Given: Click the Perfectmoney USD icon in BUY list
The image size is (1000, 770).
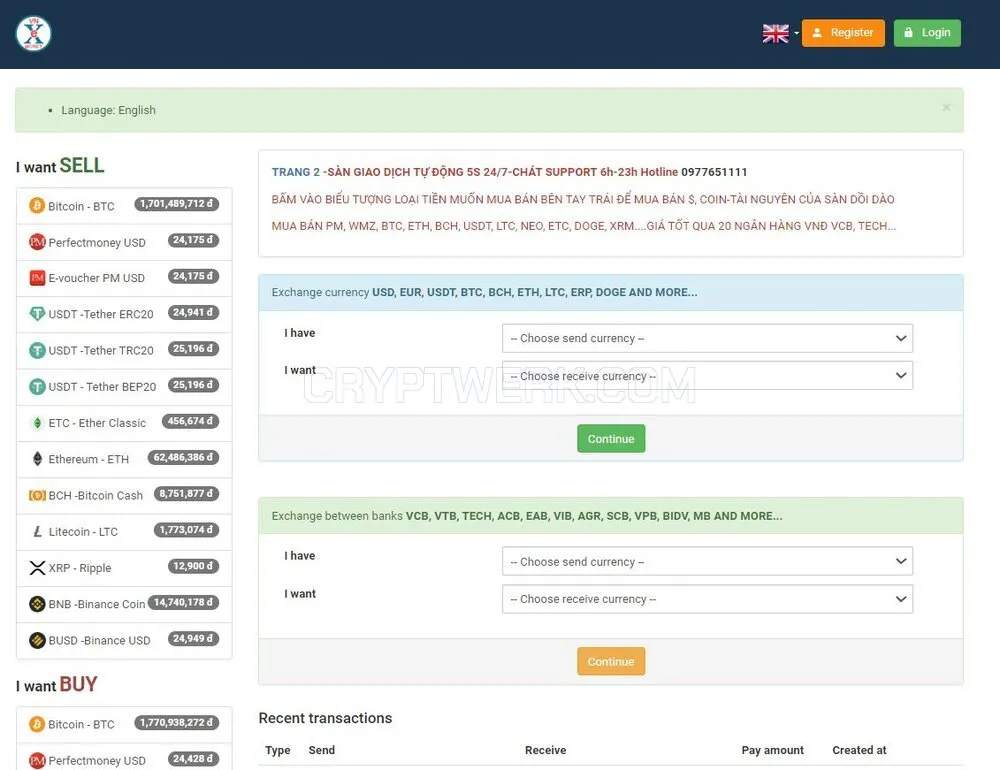Looking at the screenshot, I should [x=37, y=760].
